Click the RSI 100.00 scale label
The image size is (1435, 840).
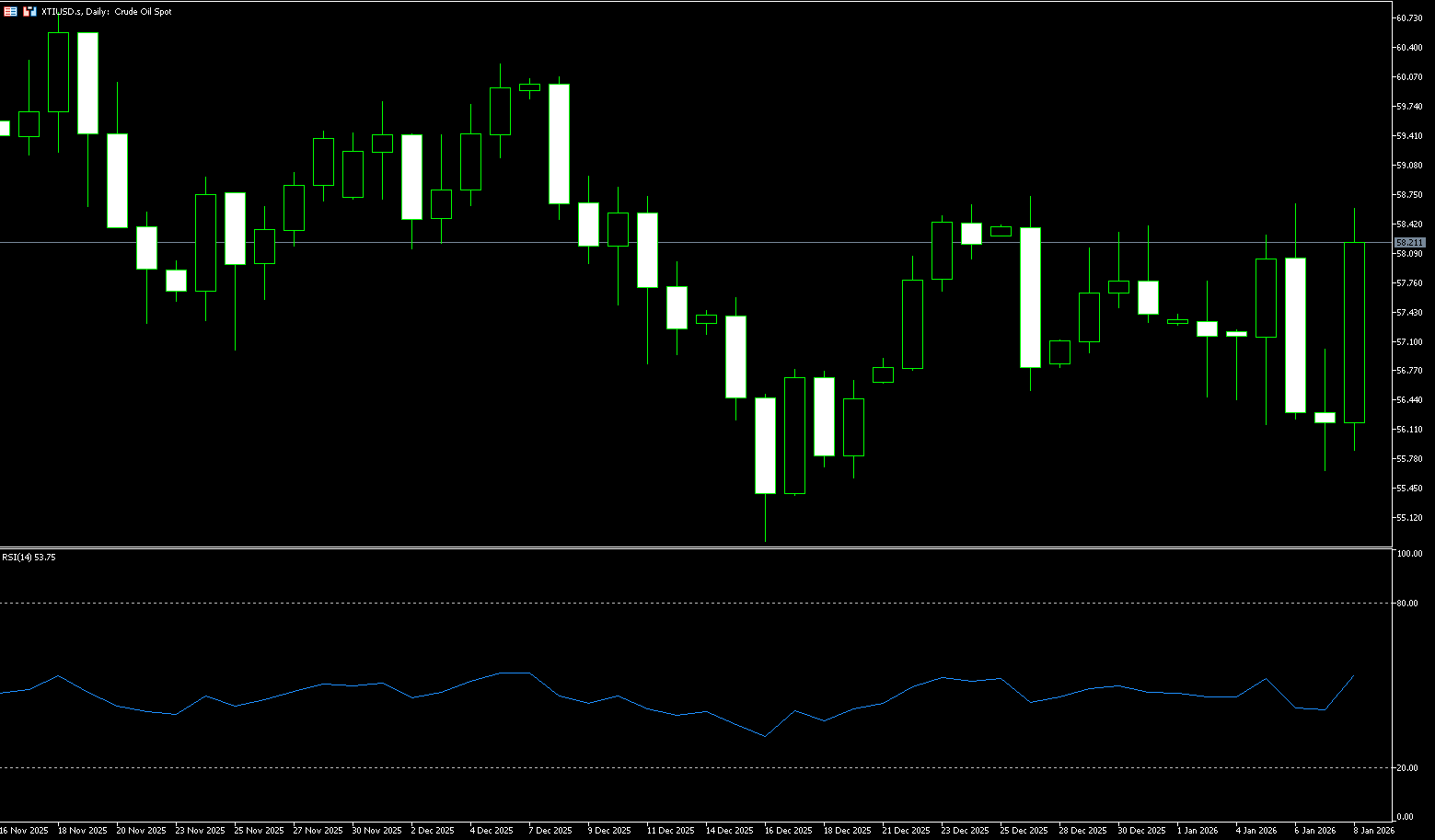click(1409, 555)
